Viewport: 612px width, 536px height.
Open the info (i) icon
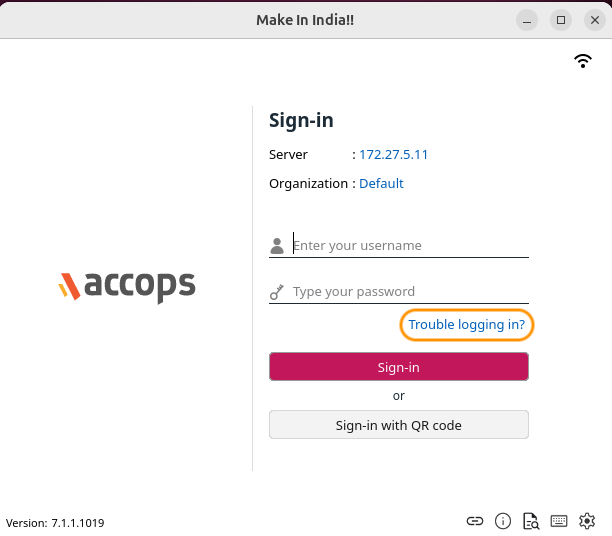(x=503, y=521)
